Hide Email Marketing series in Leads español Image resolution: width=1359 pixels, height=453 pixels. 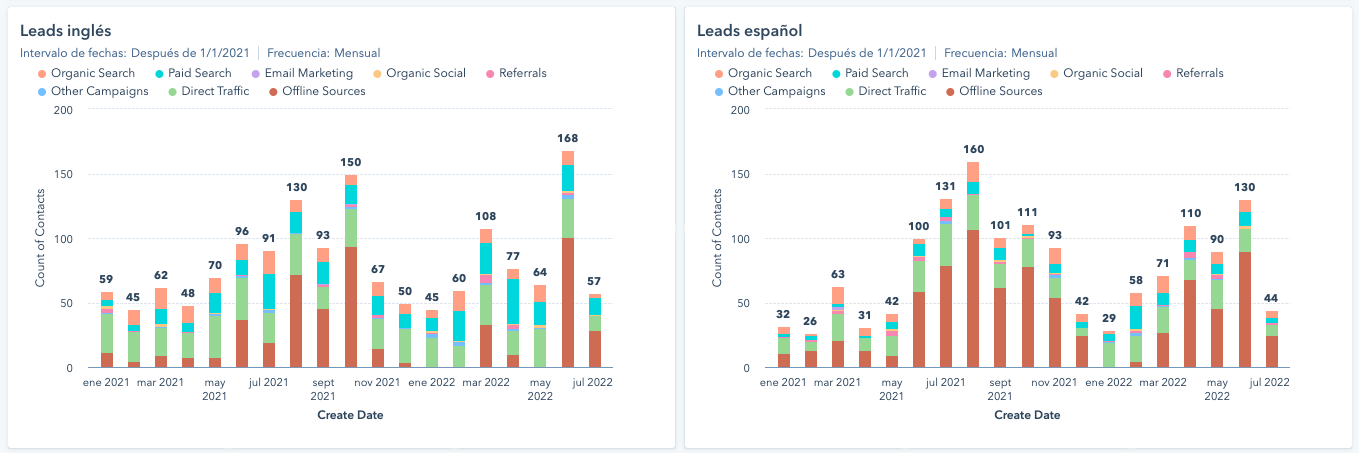coord(985,73)
